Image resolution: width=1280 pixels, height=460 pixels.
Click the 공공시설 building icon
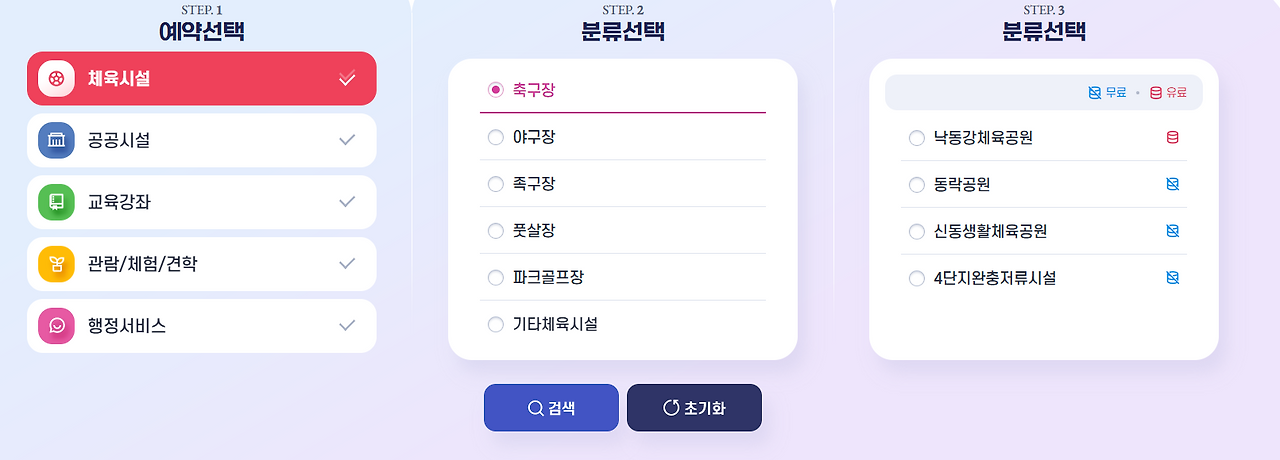pos(56,140)
